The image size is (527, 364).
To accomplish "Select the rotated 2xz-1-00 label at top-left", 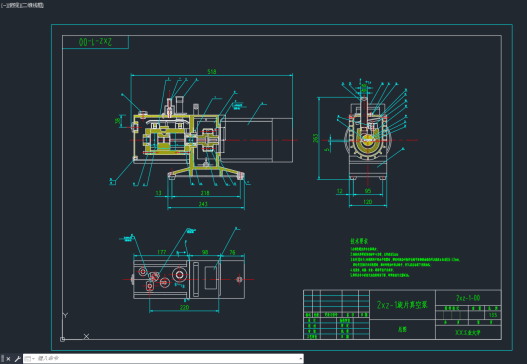I will [x=95, y=42].
